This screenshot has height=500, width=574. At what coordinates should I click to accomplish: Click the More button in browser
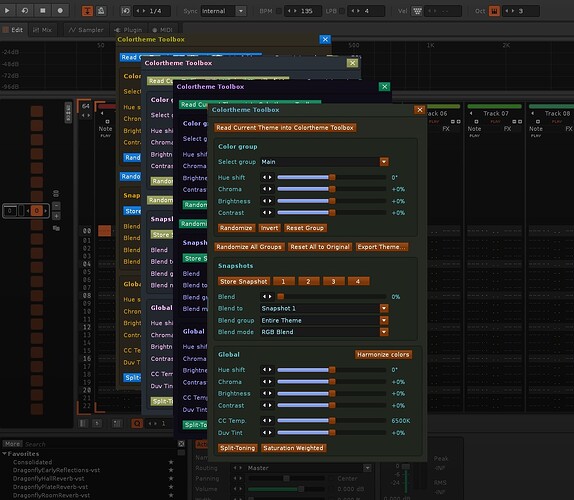(12, 444)
